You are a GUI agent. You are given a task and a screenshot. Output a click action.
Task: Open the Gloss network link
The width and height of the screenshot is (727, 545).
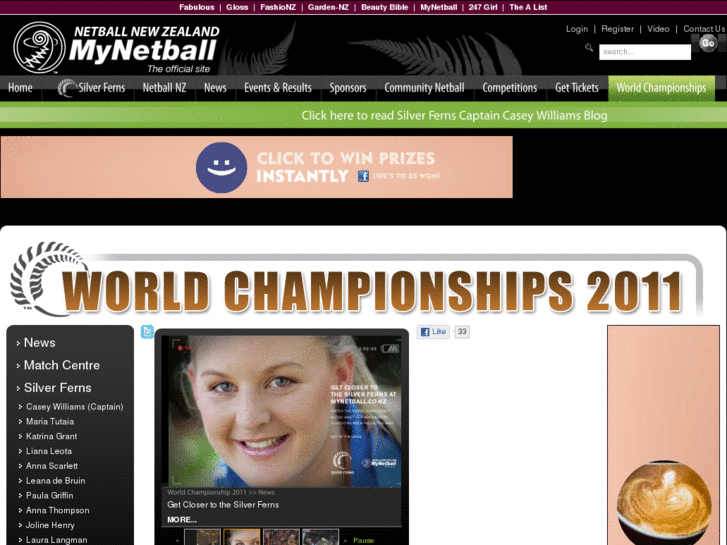coord(237,7)
